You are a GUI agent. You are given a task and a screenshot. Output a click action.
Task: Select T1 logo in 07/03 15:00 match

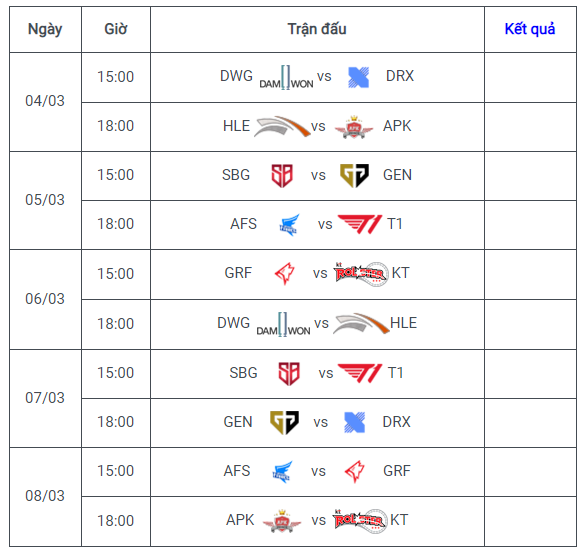360,373
